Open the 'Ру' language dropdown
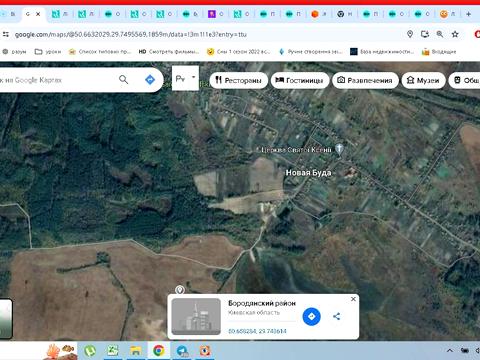 pos(185,78)
